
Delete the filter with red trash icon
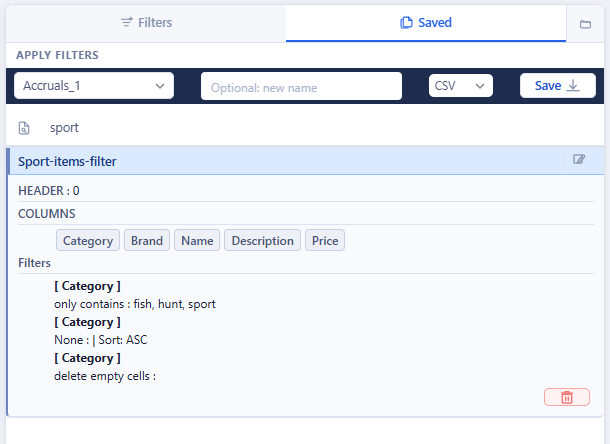point(567,397)
